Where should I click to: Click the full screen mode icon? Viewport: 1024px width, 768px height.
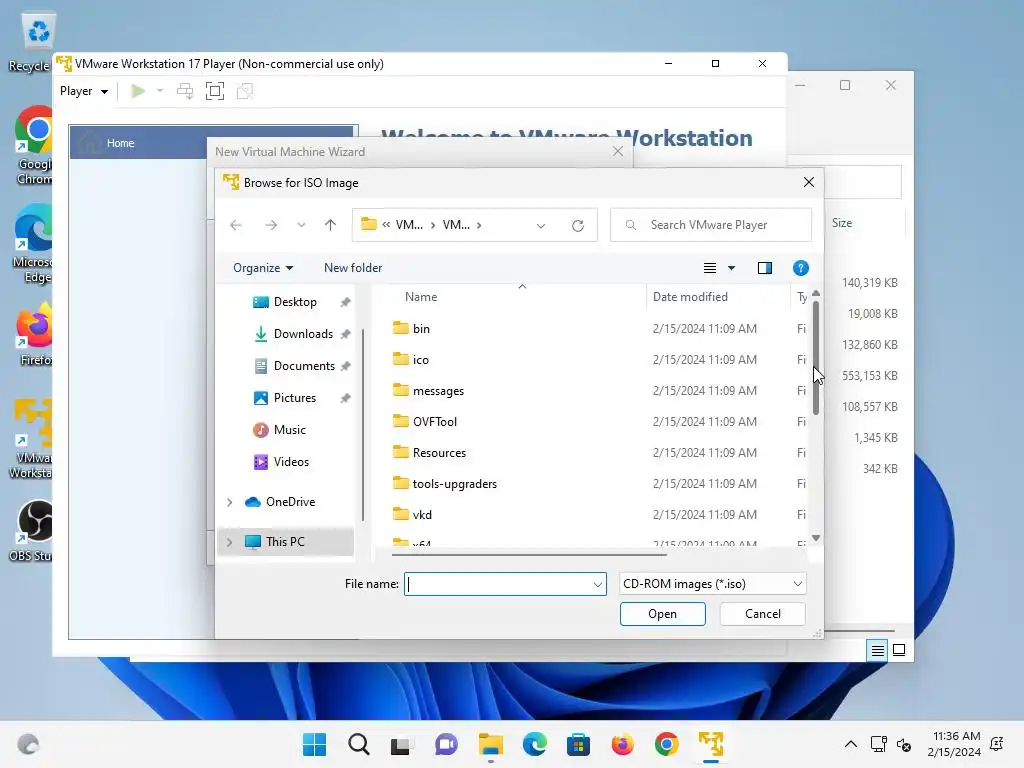[x=215, y=91]
